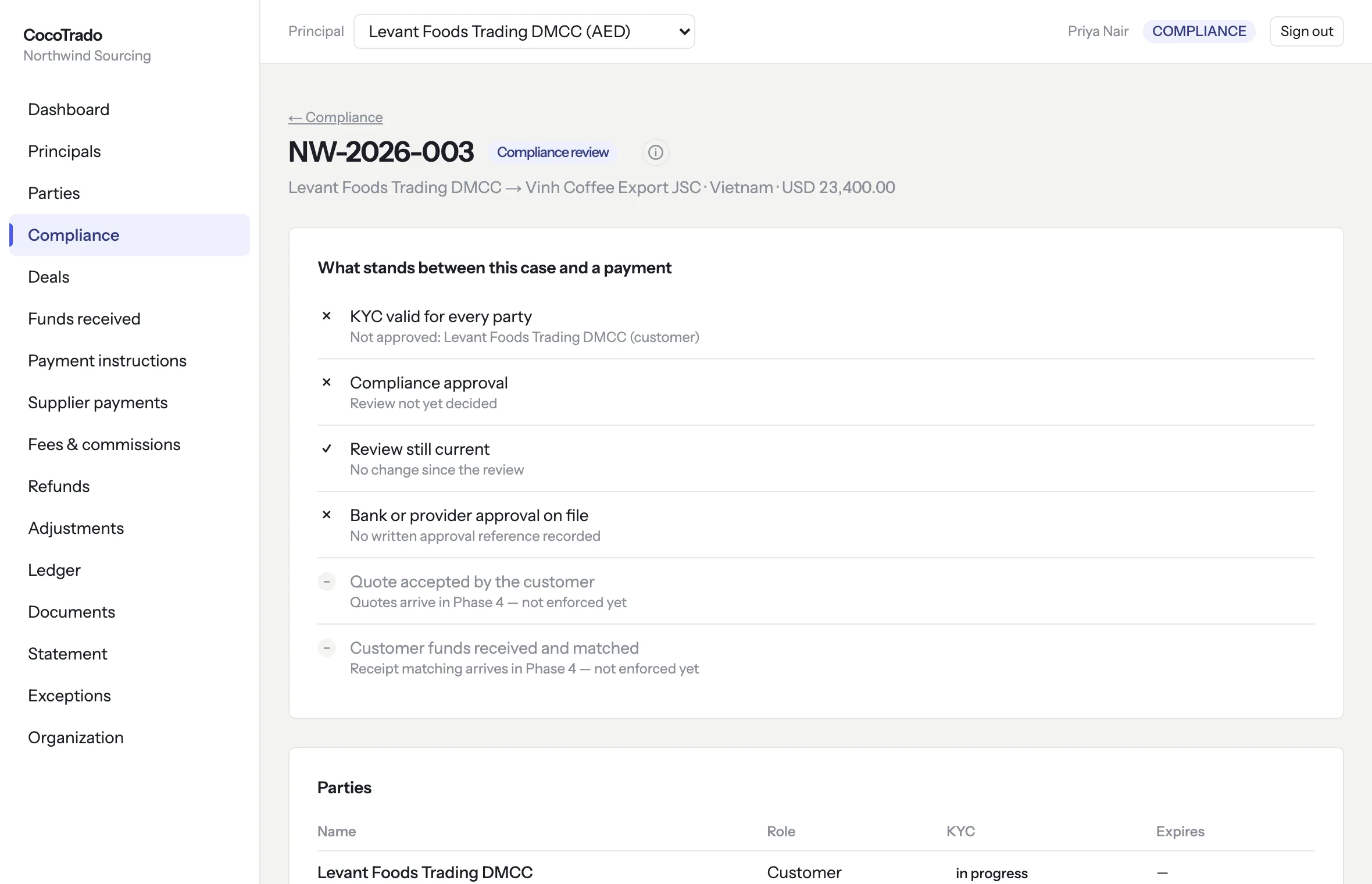Click the text No change since the review
The height and width of the screenshot is (884, 1372).
tap(437, 470)
